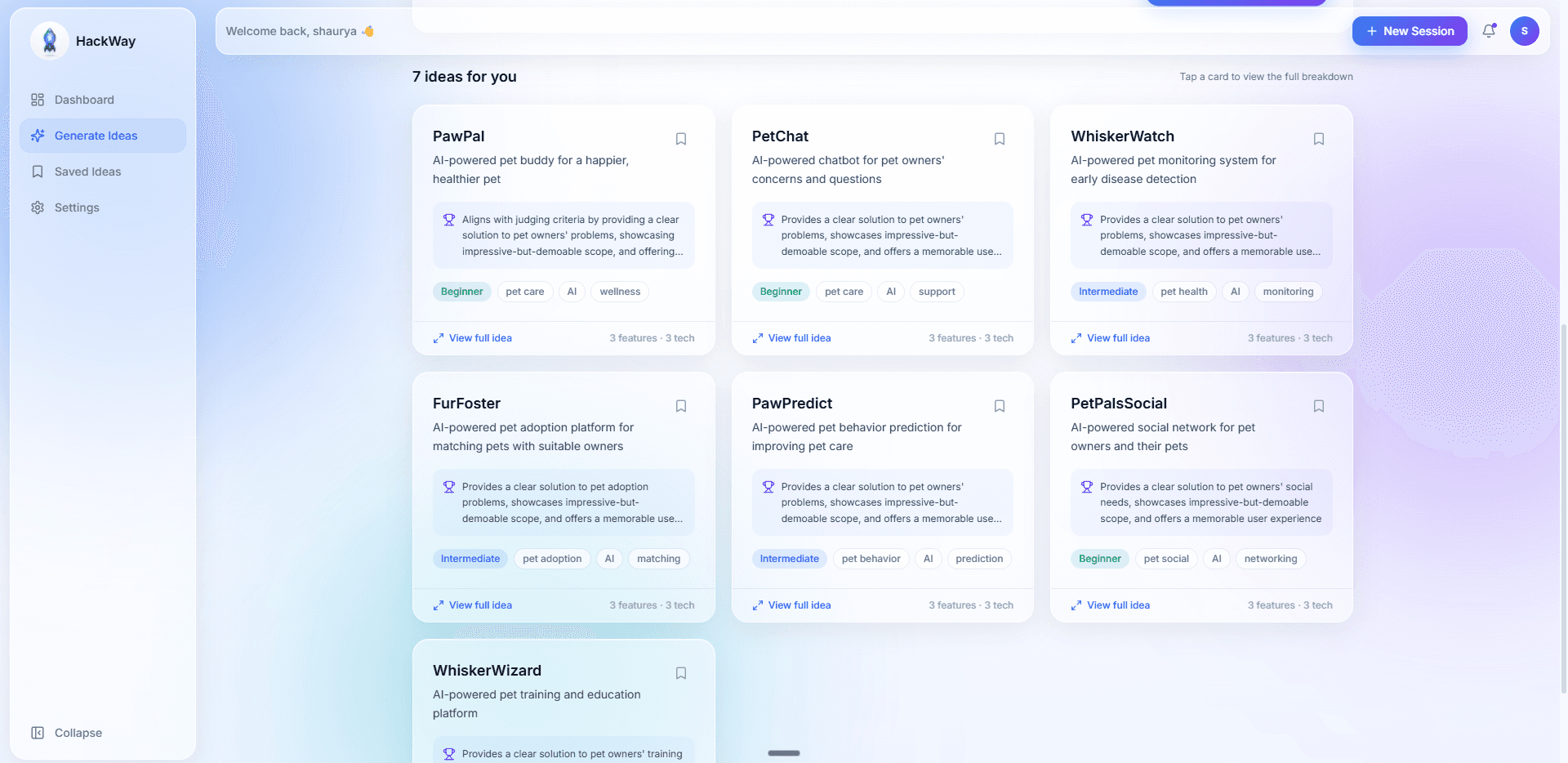The width and height of the screenshot is (1568, 763).
Task: Click the trophy icon in PawPal card
Action: (x=449, y=220)
